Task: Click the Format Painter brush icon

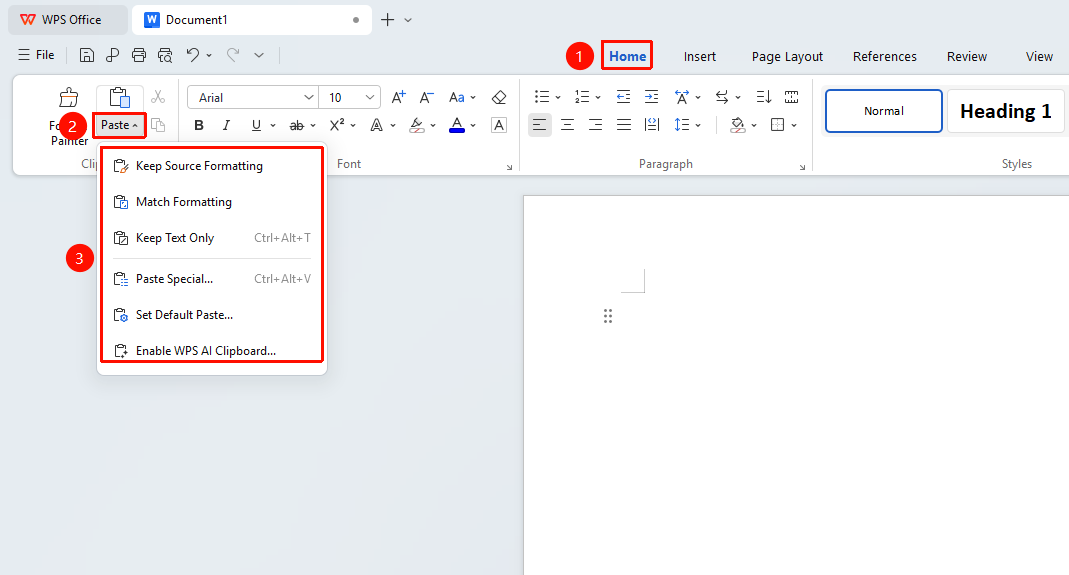Action: 68,98
